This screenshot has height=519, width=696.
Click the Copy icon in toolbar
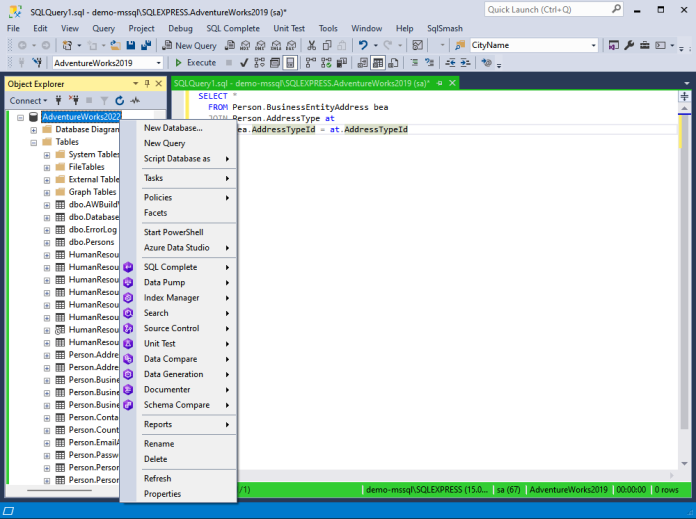point(327,45)
